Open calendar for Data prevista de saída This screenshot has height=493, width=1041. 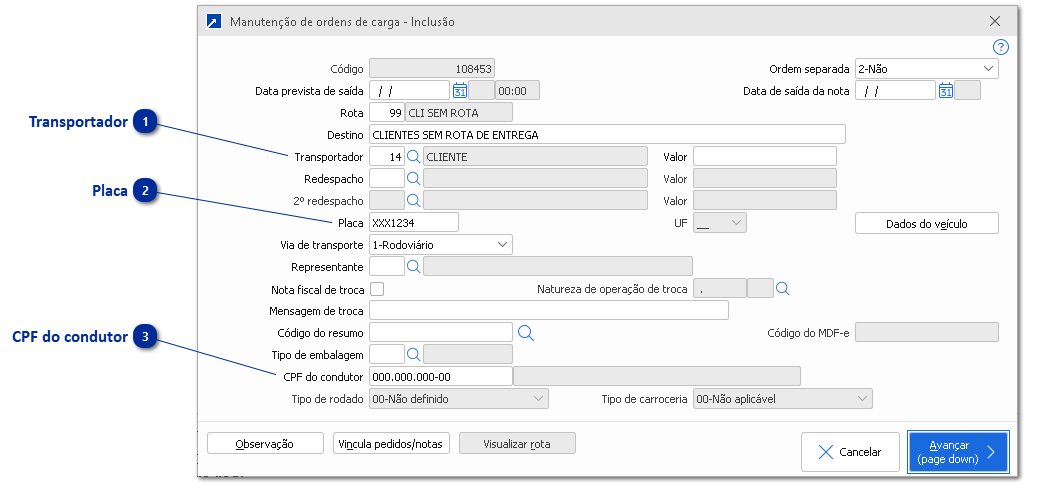(x=459, y=90)
